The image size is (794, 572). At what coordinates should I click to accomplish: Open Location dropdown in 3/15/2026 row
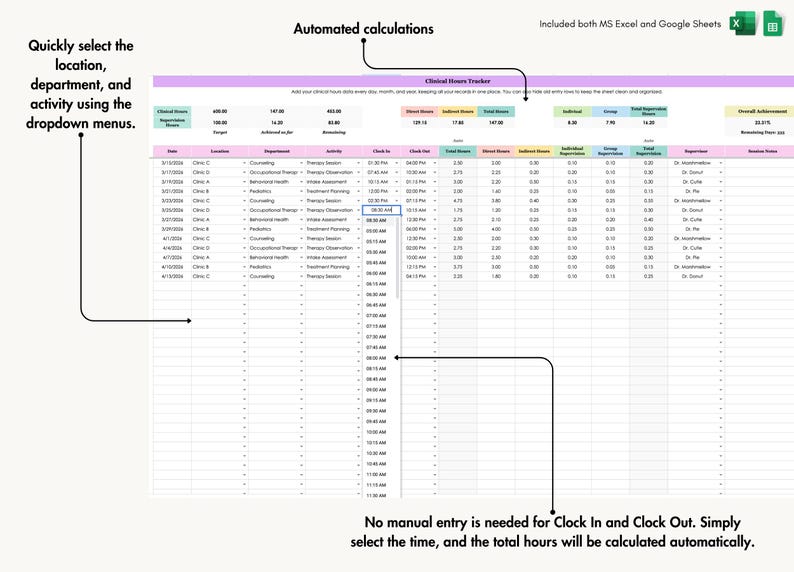(x=244, y=163)
